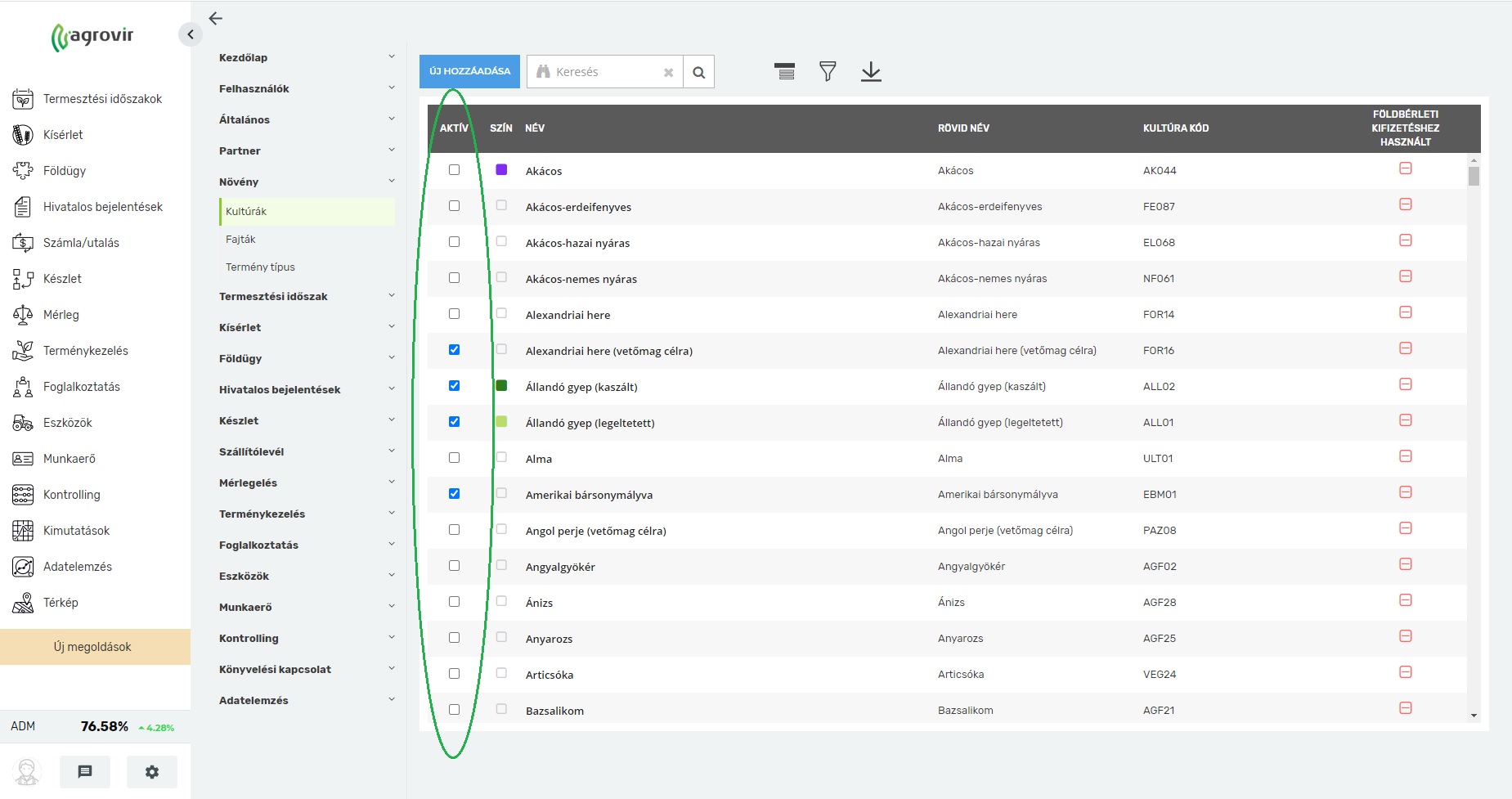Click the dark green swatch for Állandó gyep (kaszált)
Viewport: 1512px width, 799px height.
point(501,386)
